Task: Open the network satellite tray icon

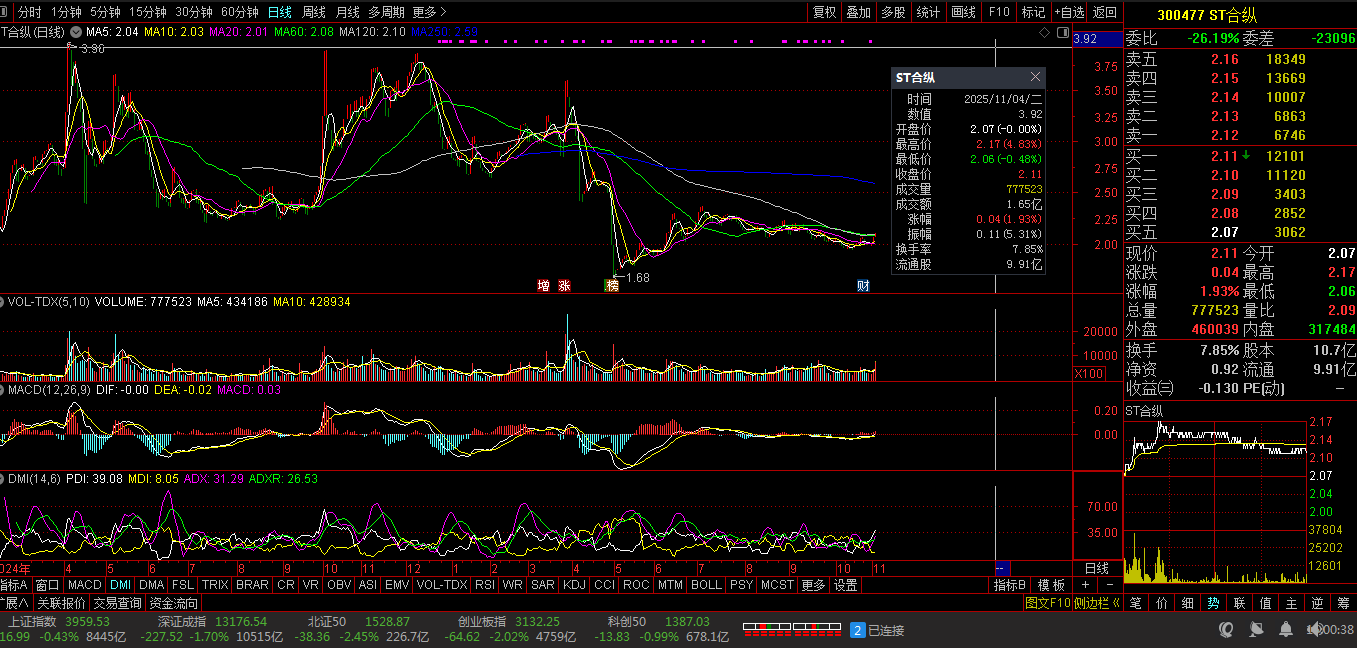Action: click(1257, 629)
